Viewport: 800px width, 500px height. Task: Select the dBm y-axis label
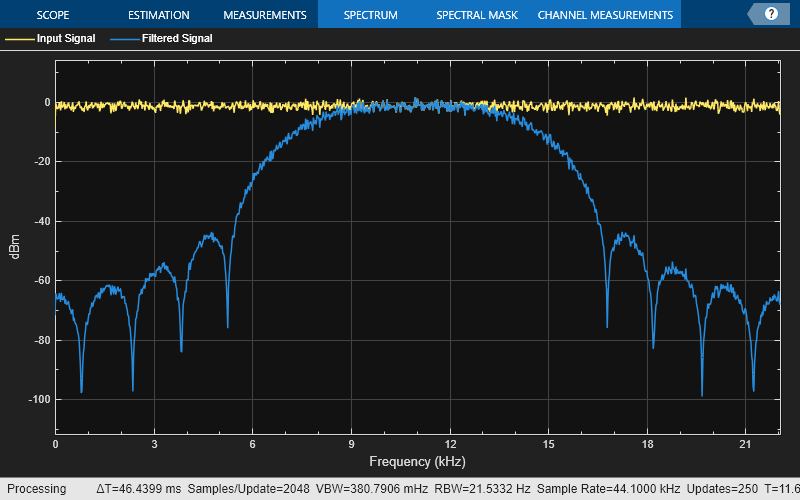[x=15, y=251]
